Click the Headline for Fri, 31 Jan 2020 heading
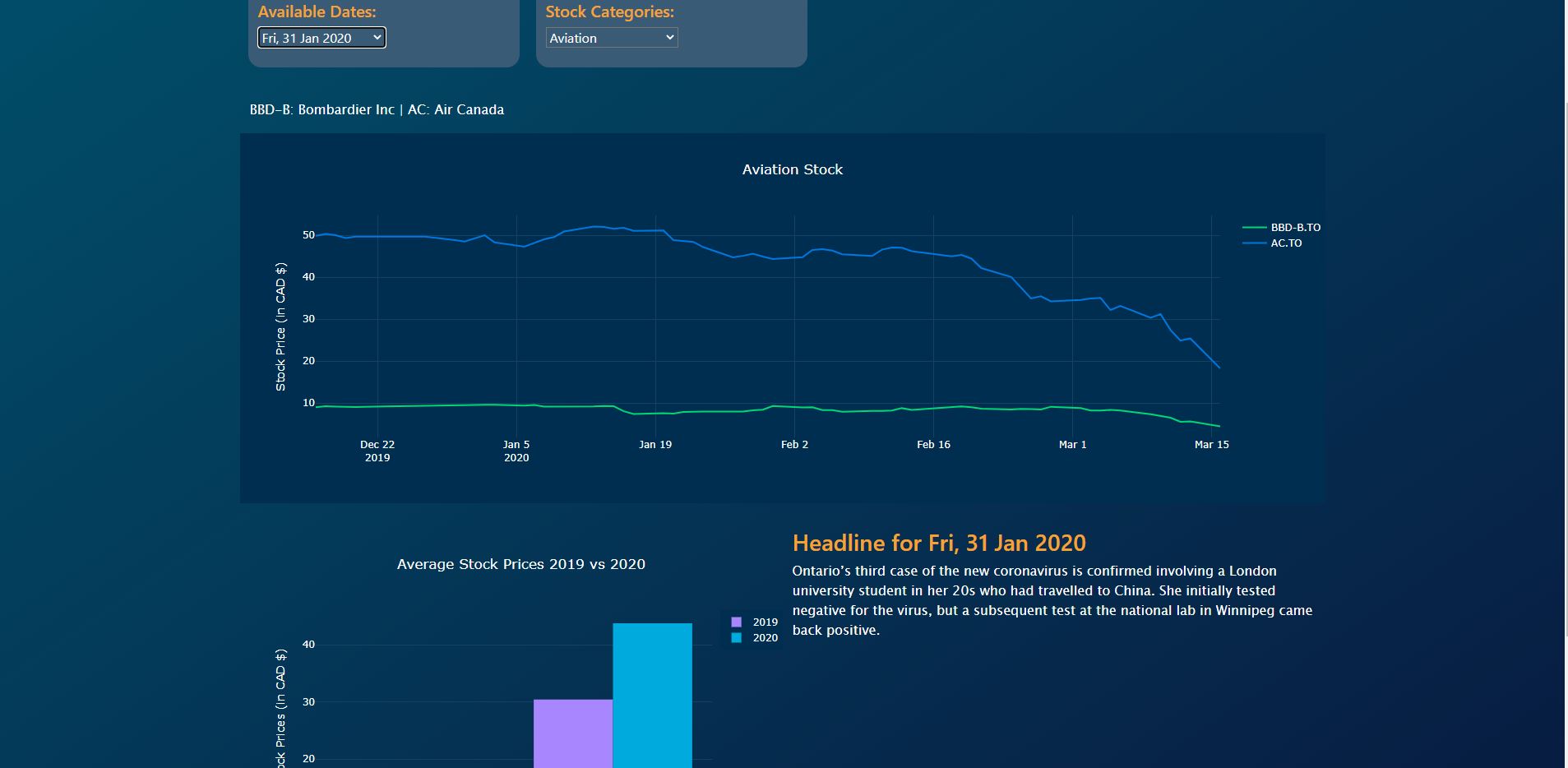This screenshot has height=768, width=1568. [938, 543]
